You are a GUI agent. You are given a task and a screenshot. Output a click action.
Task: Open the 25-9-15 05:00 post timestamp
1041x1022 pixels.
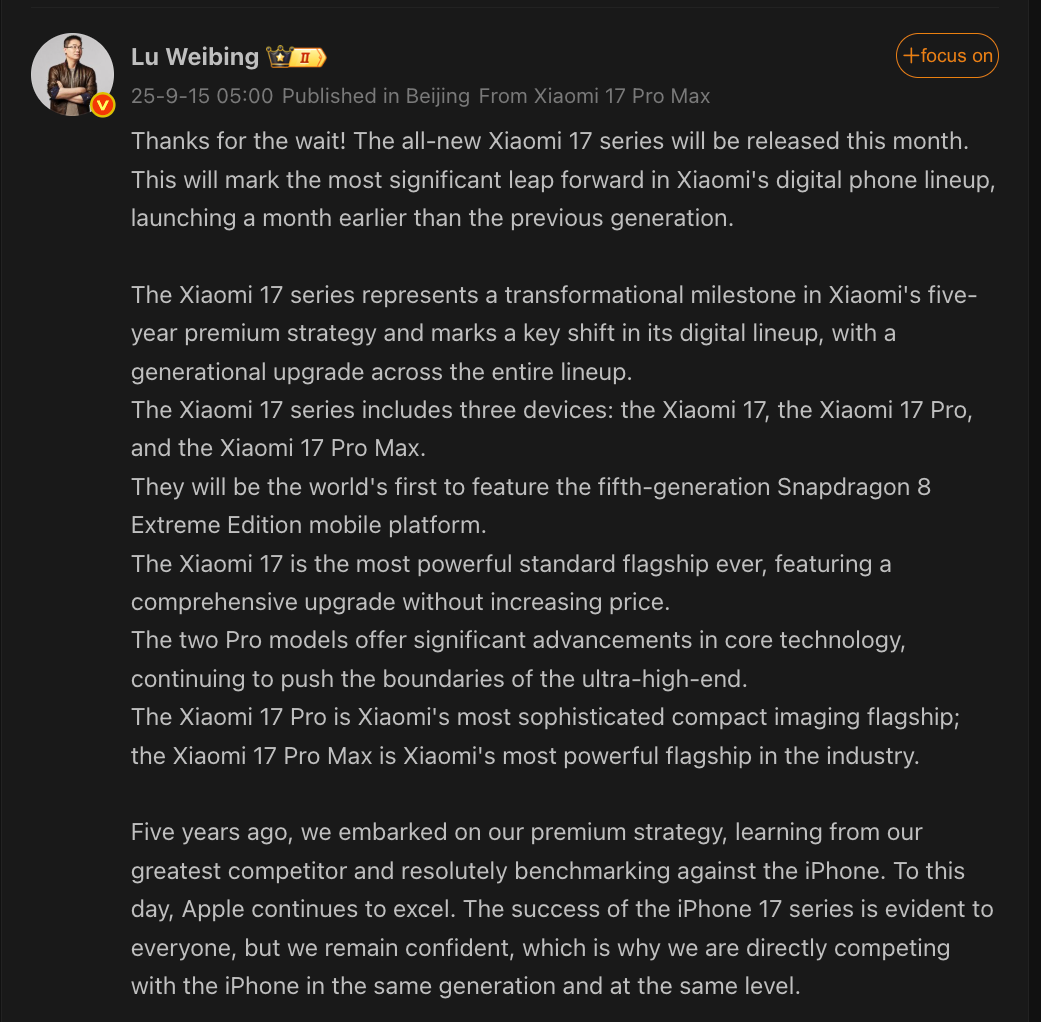202,96
